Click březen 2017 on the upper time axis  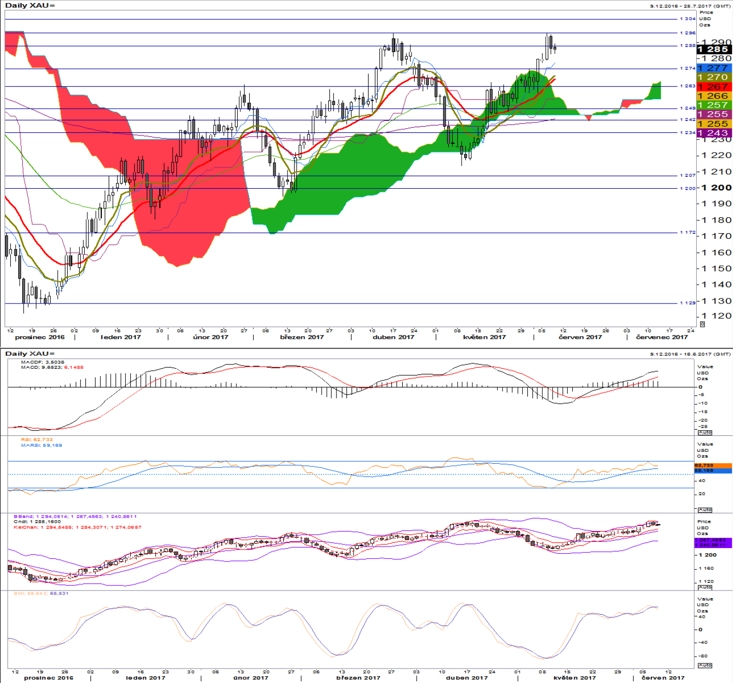(x=302, y=337)
